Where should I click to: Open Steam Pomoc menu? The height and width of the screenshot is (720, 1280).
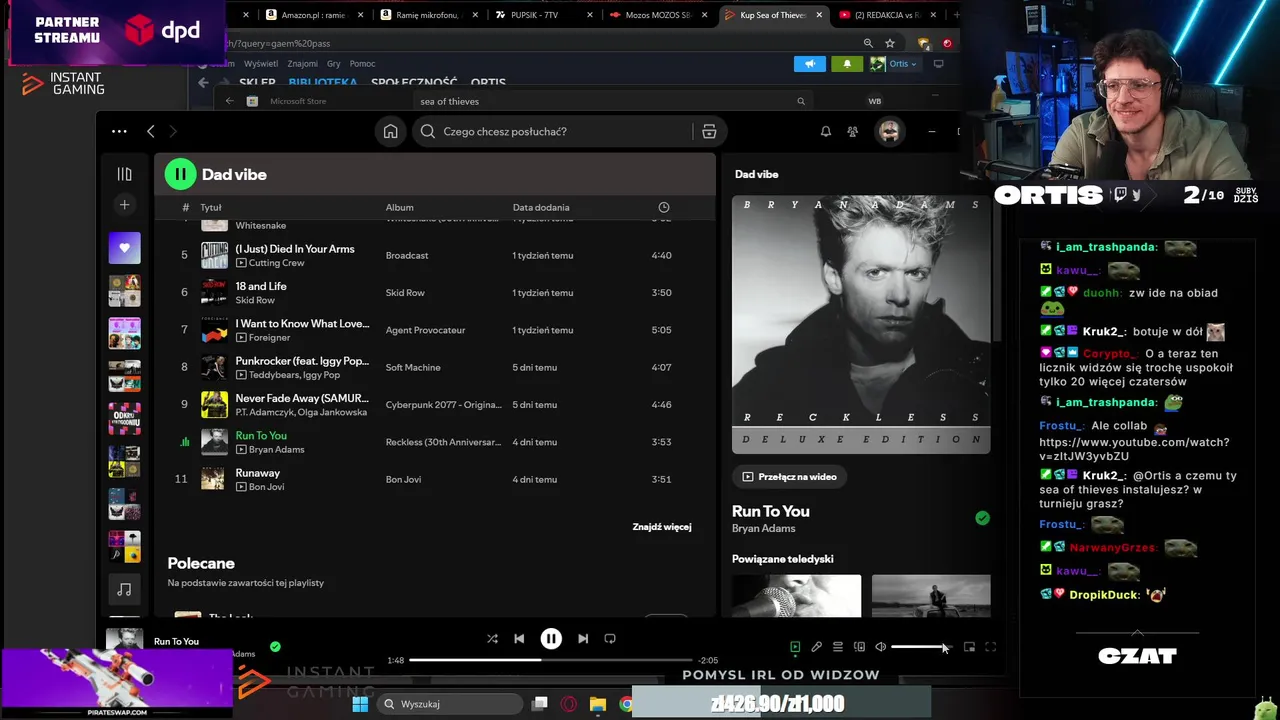362,64
